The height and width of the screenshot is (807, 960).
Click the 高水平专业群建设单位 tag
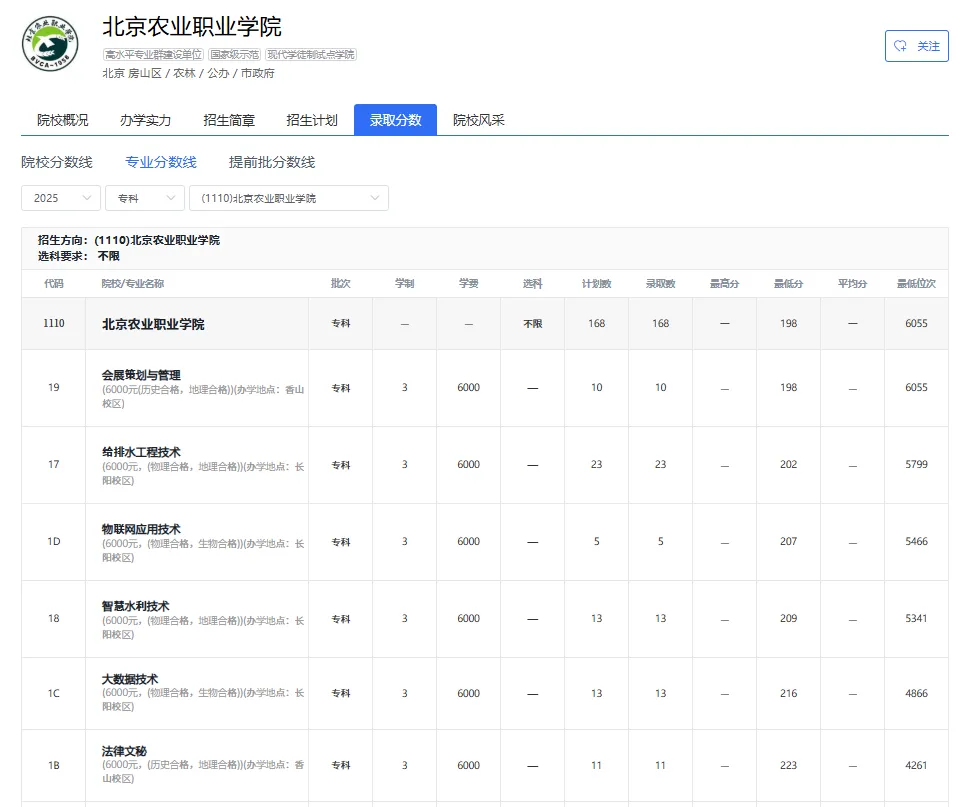pyautogui.click(x=153, y=54)
